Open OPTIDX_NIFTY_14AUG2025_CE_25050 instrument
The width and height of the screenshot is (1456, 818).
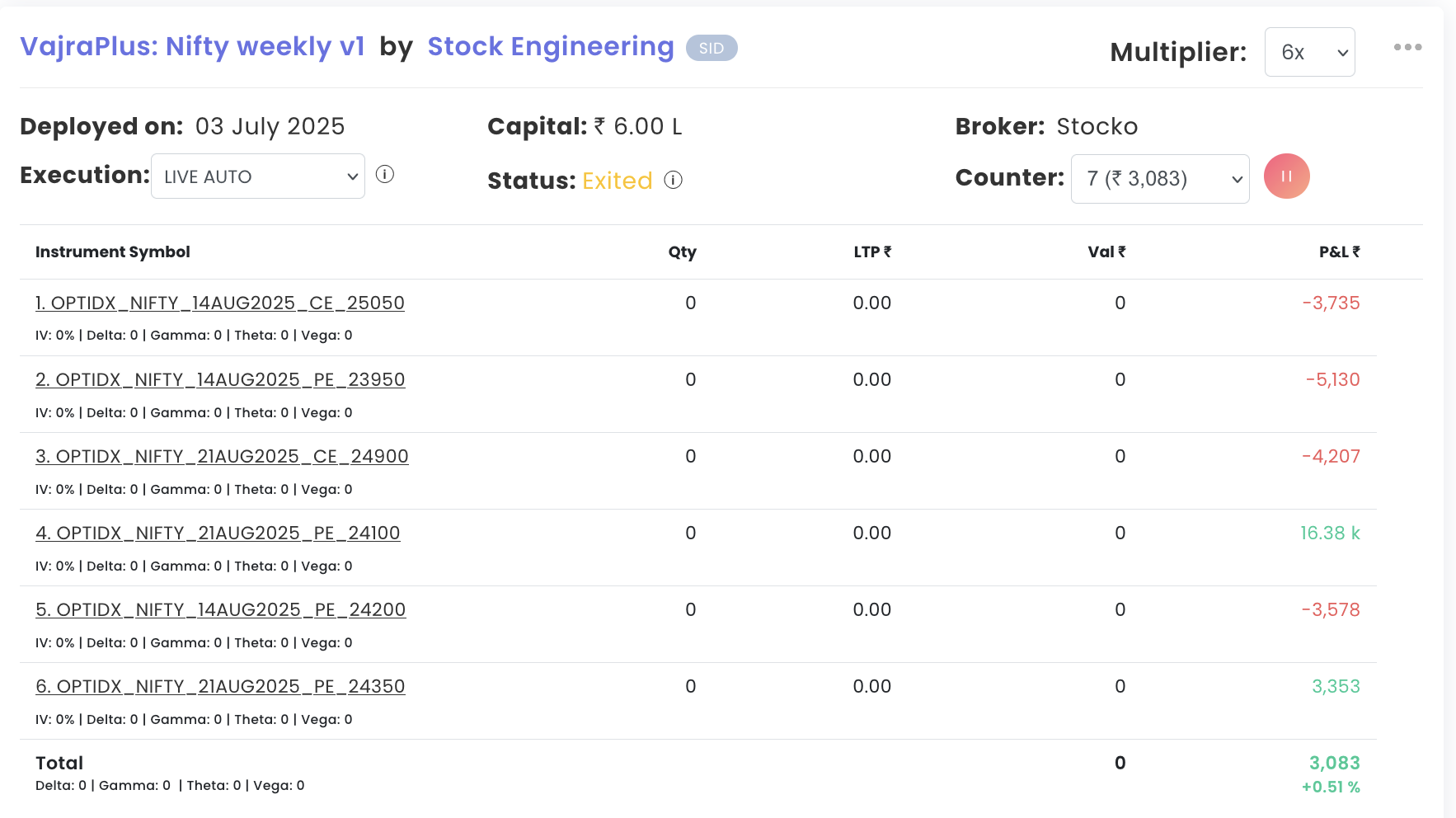coord(220,303)
